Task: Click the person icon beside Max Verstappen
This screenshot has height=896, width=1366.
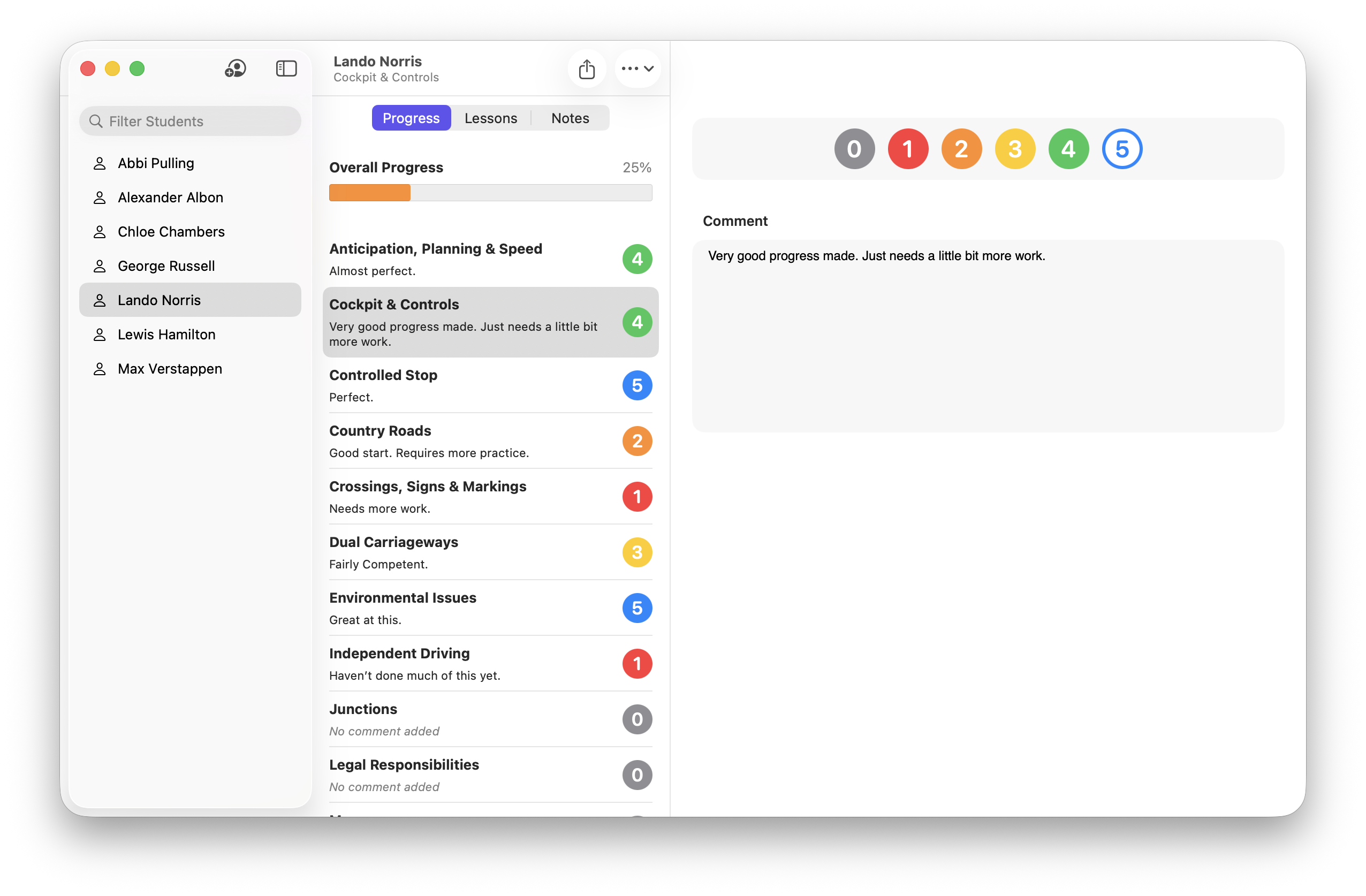Action: tap(100, 369)
